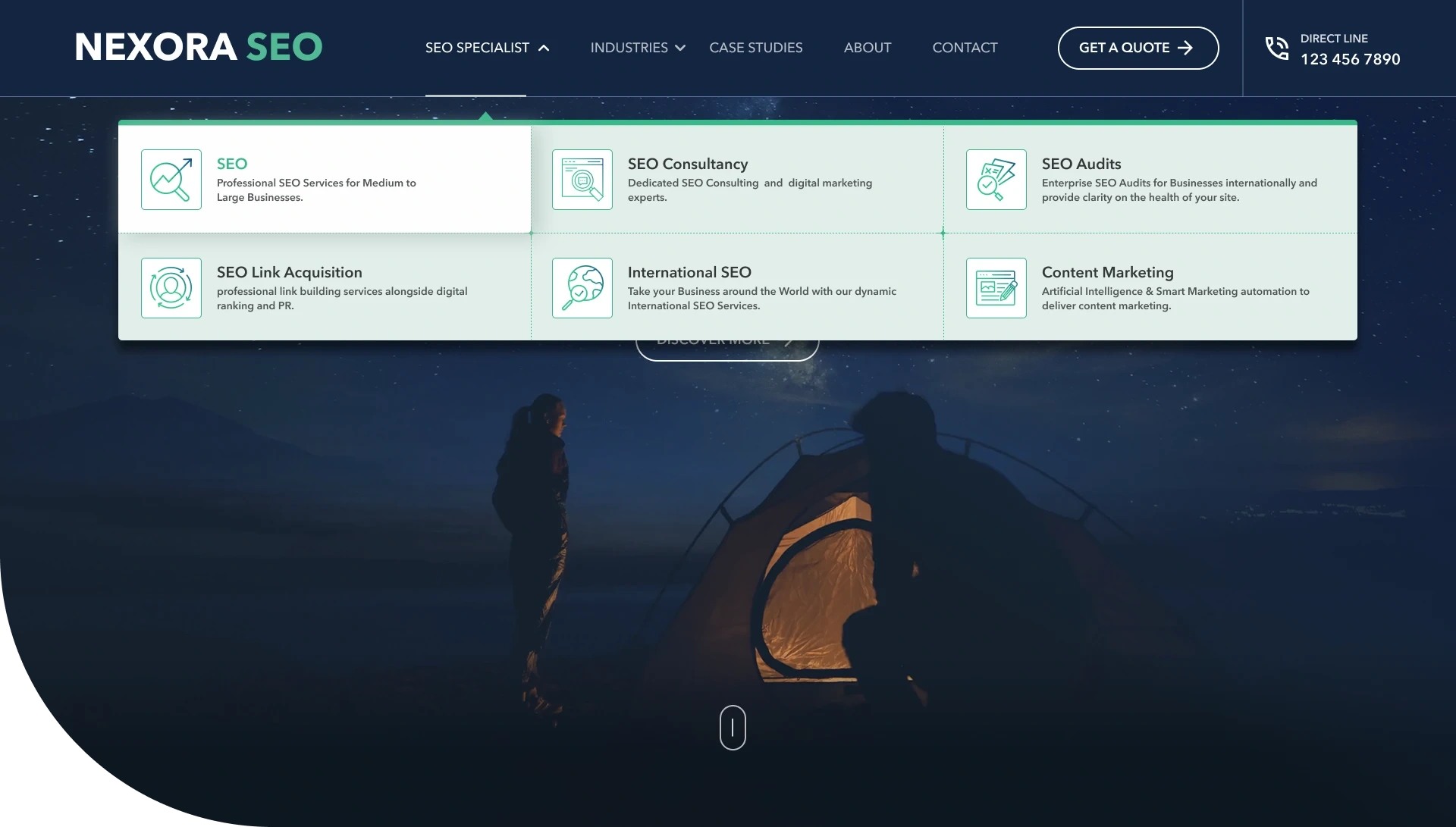Click the partially hidden Discover More button

(726, 349)
